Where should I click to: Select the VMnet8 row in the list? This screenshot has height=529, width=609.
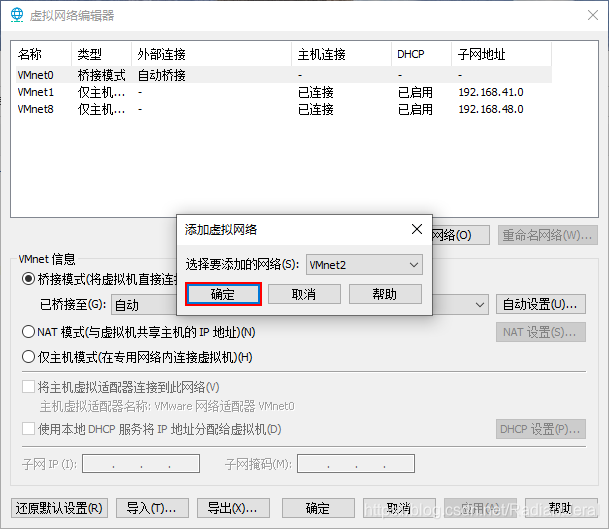click(284, 109)
